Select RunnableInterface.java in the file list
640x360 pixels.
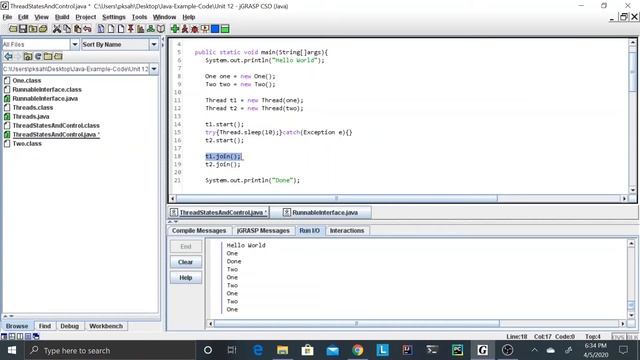click(45, 98)
